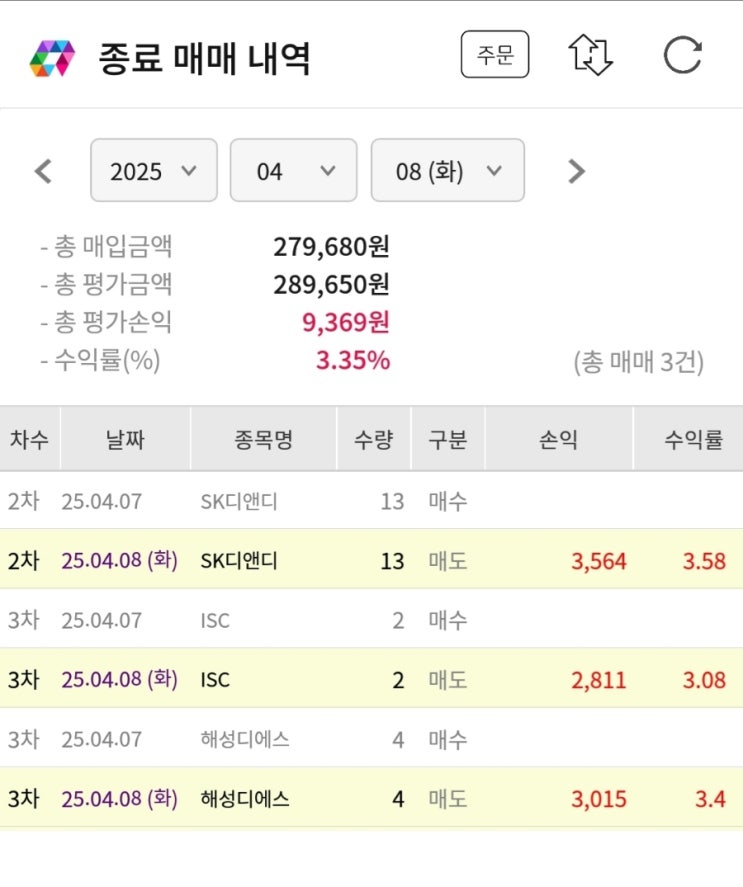Click the 손익 column header

click(559, 439)
